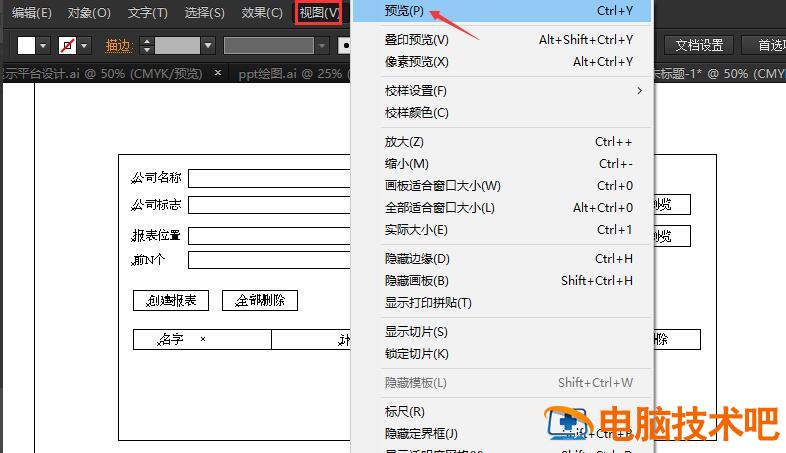Viewport: 786px width, 453px height.
Task: Open the fill color dropdown arrow
Action: click(x=43, y=46)
